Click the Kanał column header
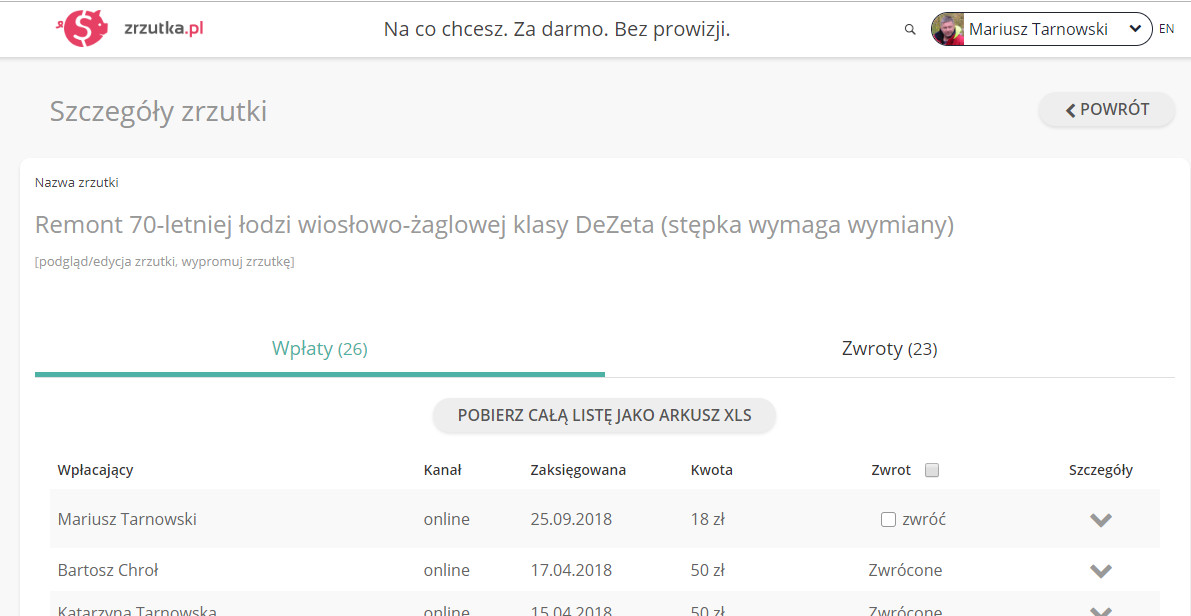 pyautogui.click(x=442, y=470)
